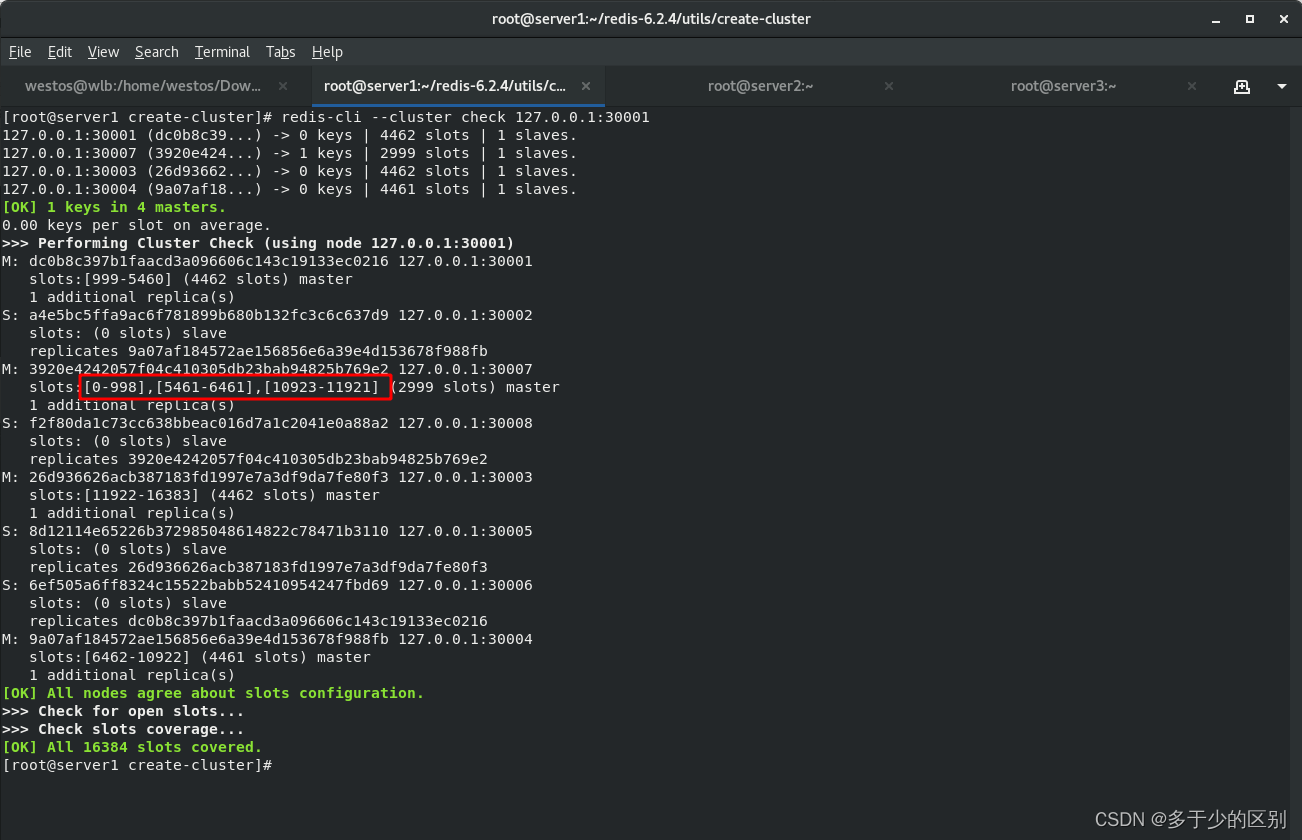Image resolution: width=1302 pixels, height=840 pixels.
Task: Click the window title root@server1 create-cluster
Action: pyautogui.click(x=651, y=19)
